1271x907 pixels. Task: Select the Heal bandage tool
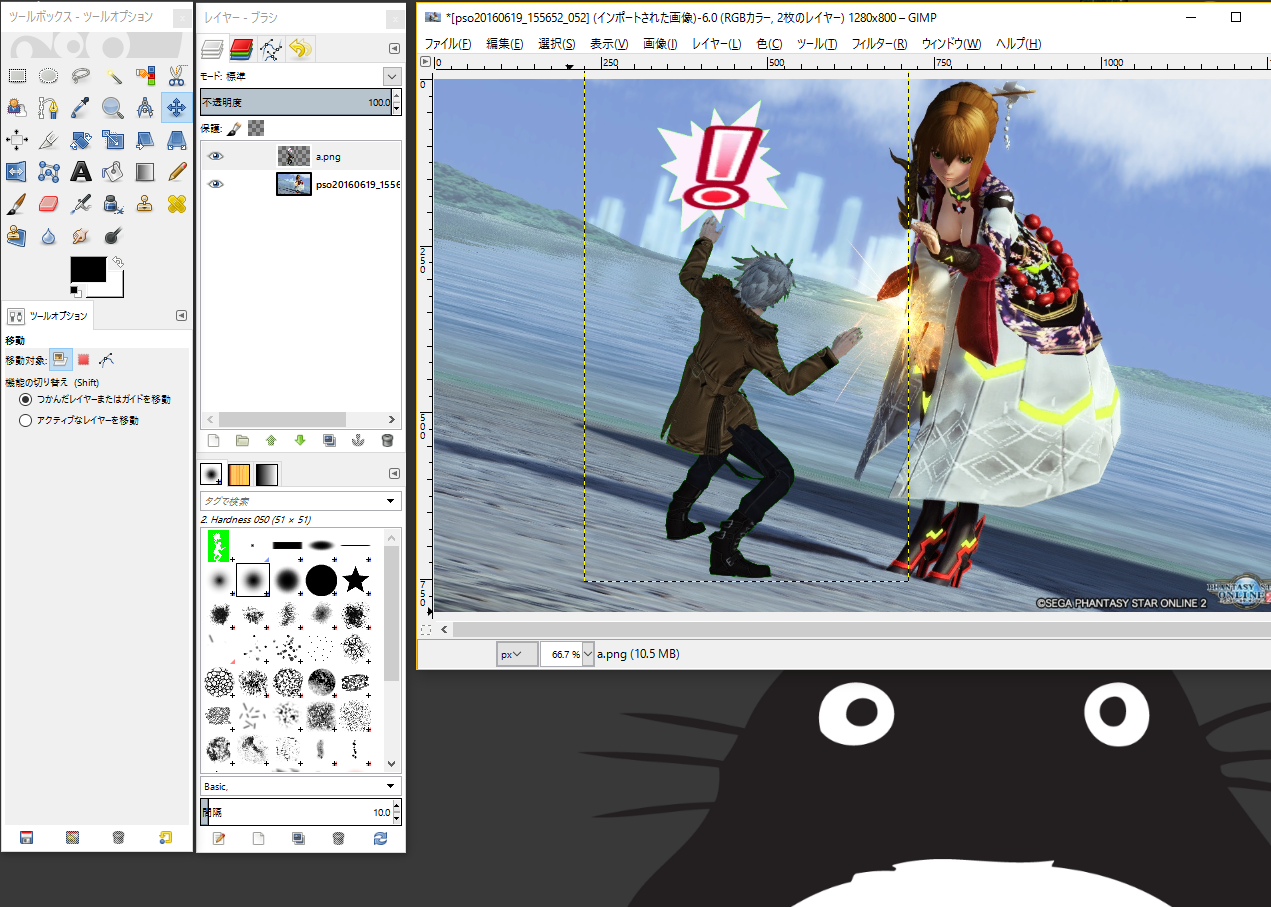tap(177, 204)
